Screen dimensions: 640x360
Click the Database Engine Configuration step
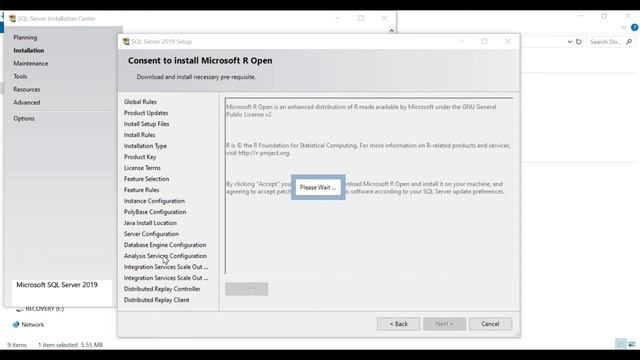(x=165, y=245)
